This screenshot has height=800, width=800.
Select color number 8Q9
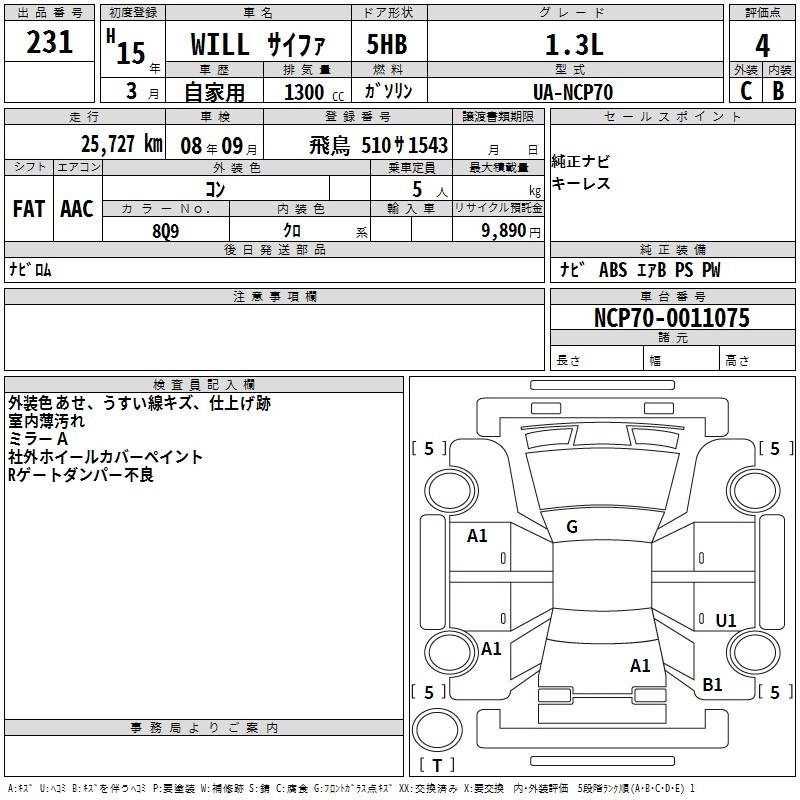click(167, 229)
